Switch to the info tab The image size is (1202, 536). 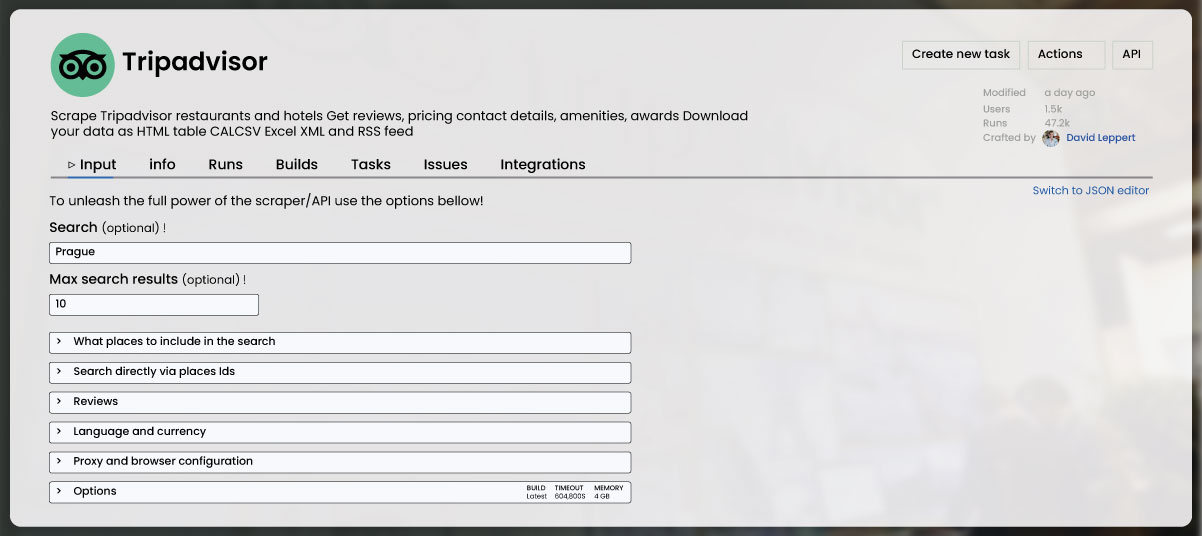coord(162,165)
